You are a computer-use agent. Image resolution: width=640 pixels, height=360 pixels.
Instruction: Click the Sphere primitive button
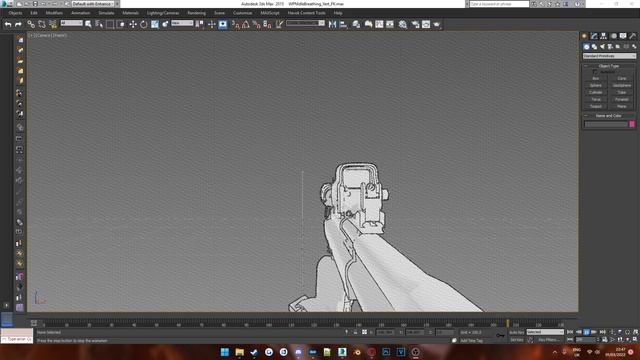(x=596, y=85)
